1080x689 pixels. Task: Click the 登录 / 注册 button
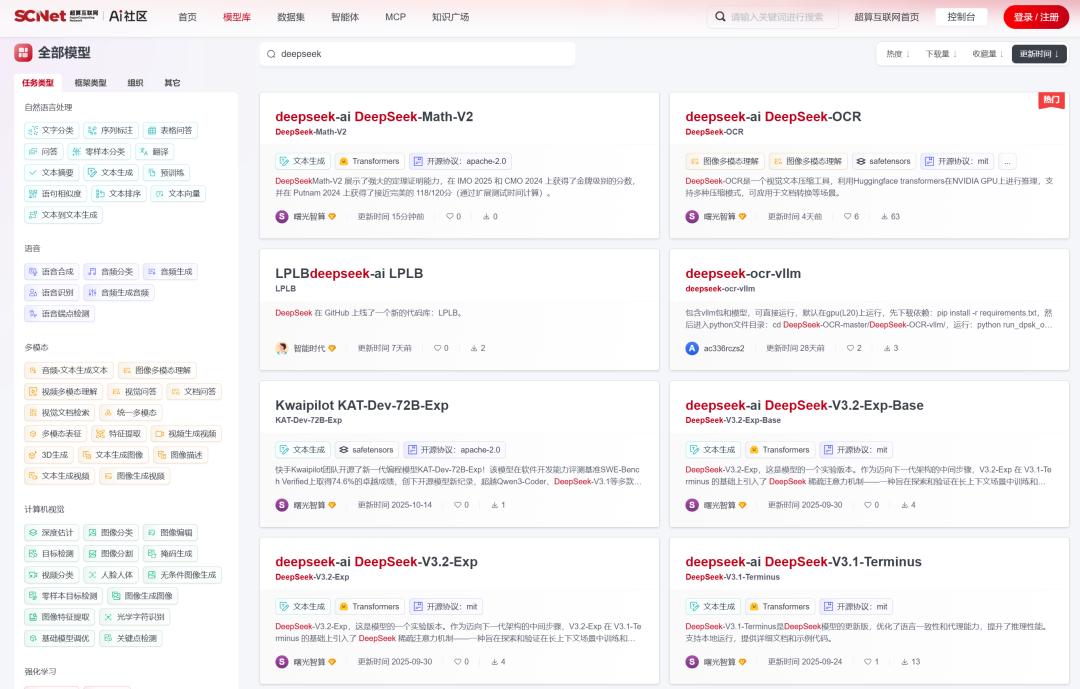coord(1036,17)
